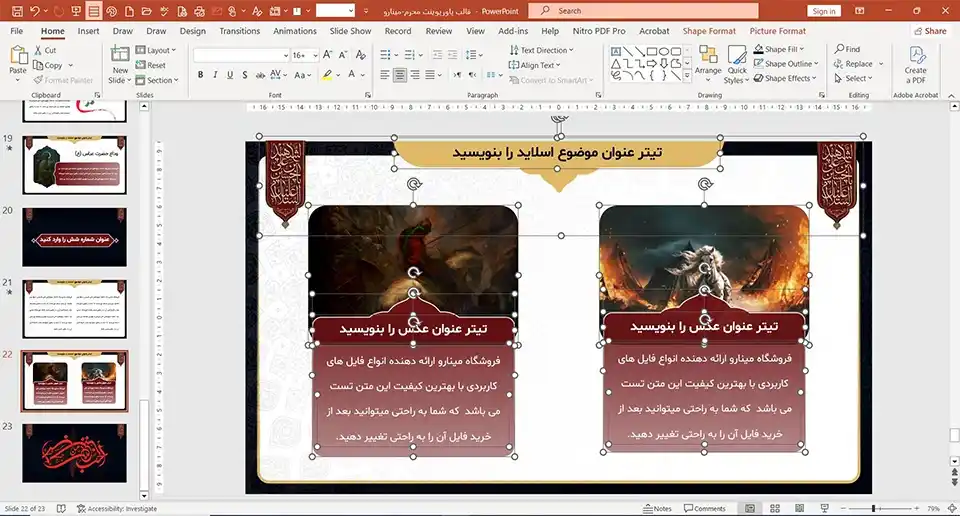Create a PDF with Adobe Acrobat
Screen dimensions: 960x516
916,64
